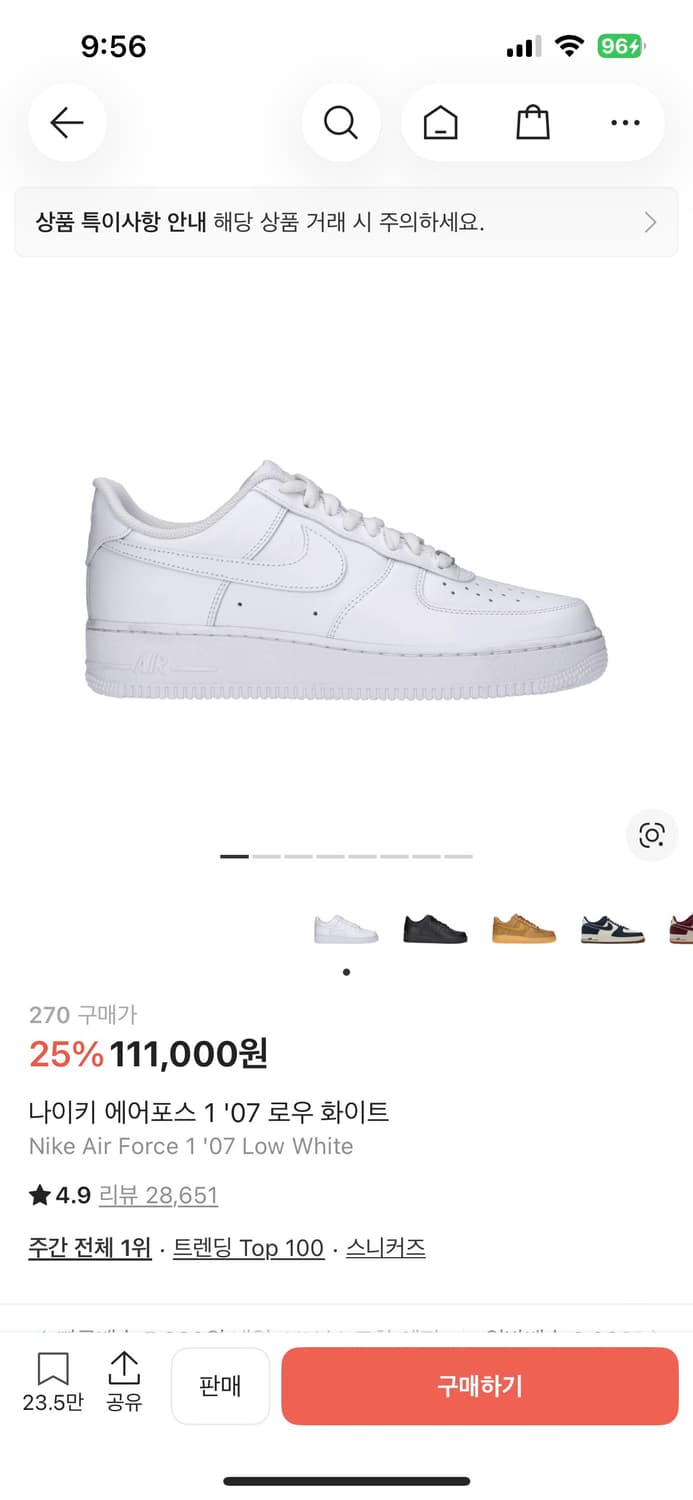Select the black sneaker color thumbnail
The image size is (693, 1500).
pos(435,929)
